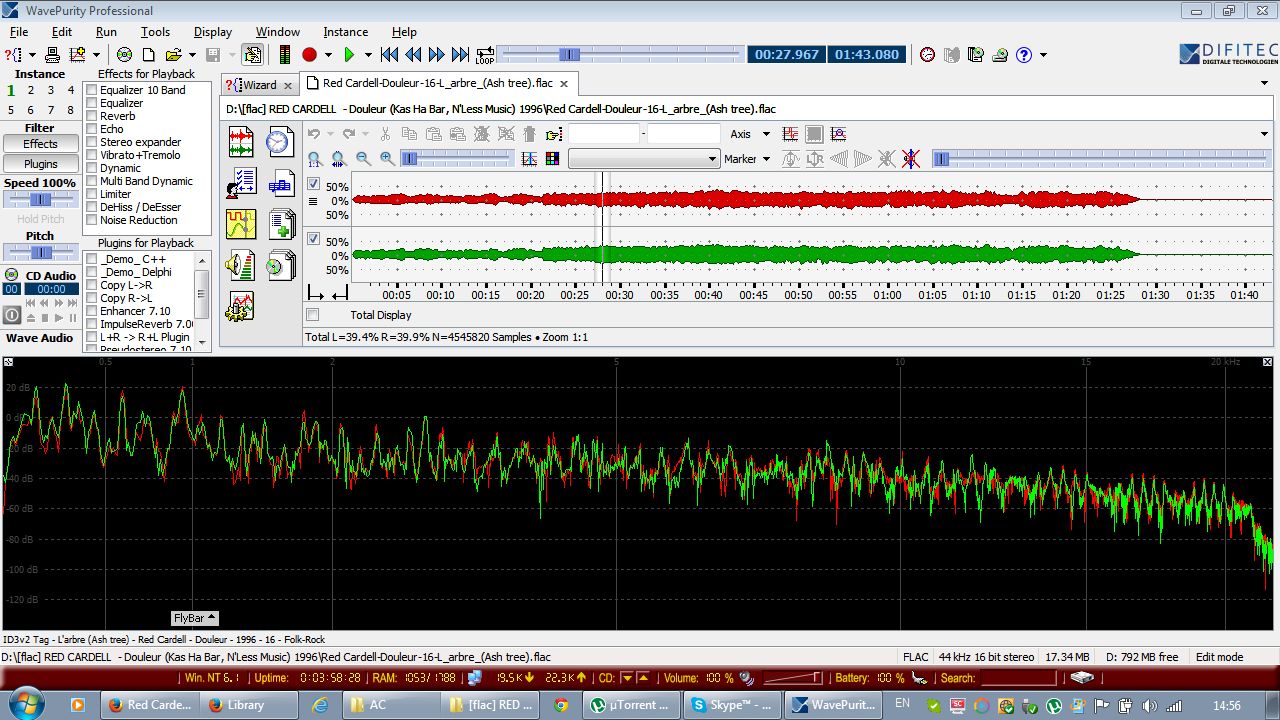Start playback with the green Play button
The image size is (1280, 720).
click(349, 55)
